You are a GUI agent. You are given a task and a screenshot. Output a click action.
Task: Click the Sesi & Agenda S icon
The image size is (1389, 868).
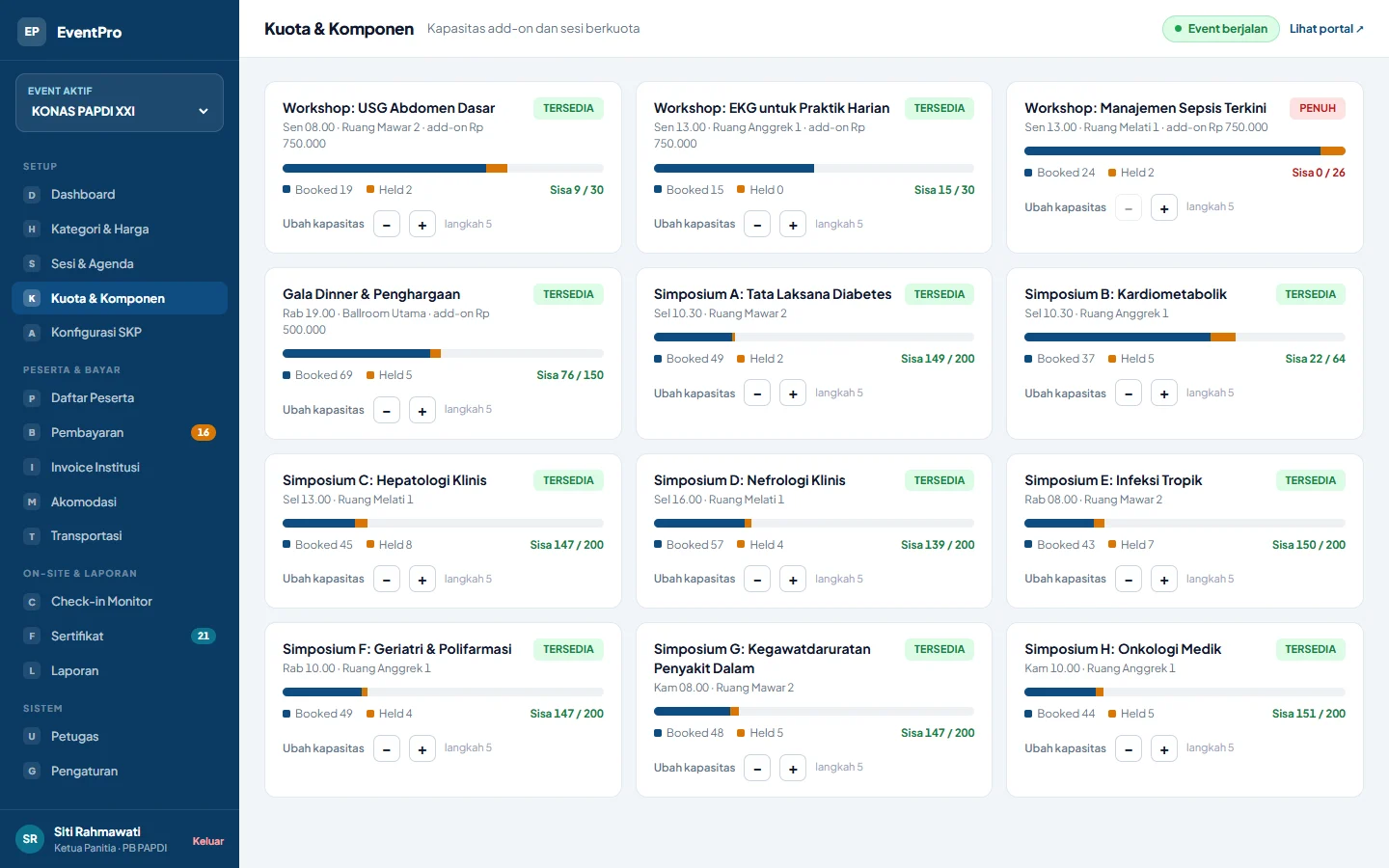(32, 264)
